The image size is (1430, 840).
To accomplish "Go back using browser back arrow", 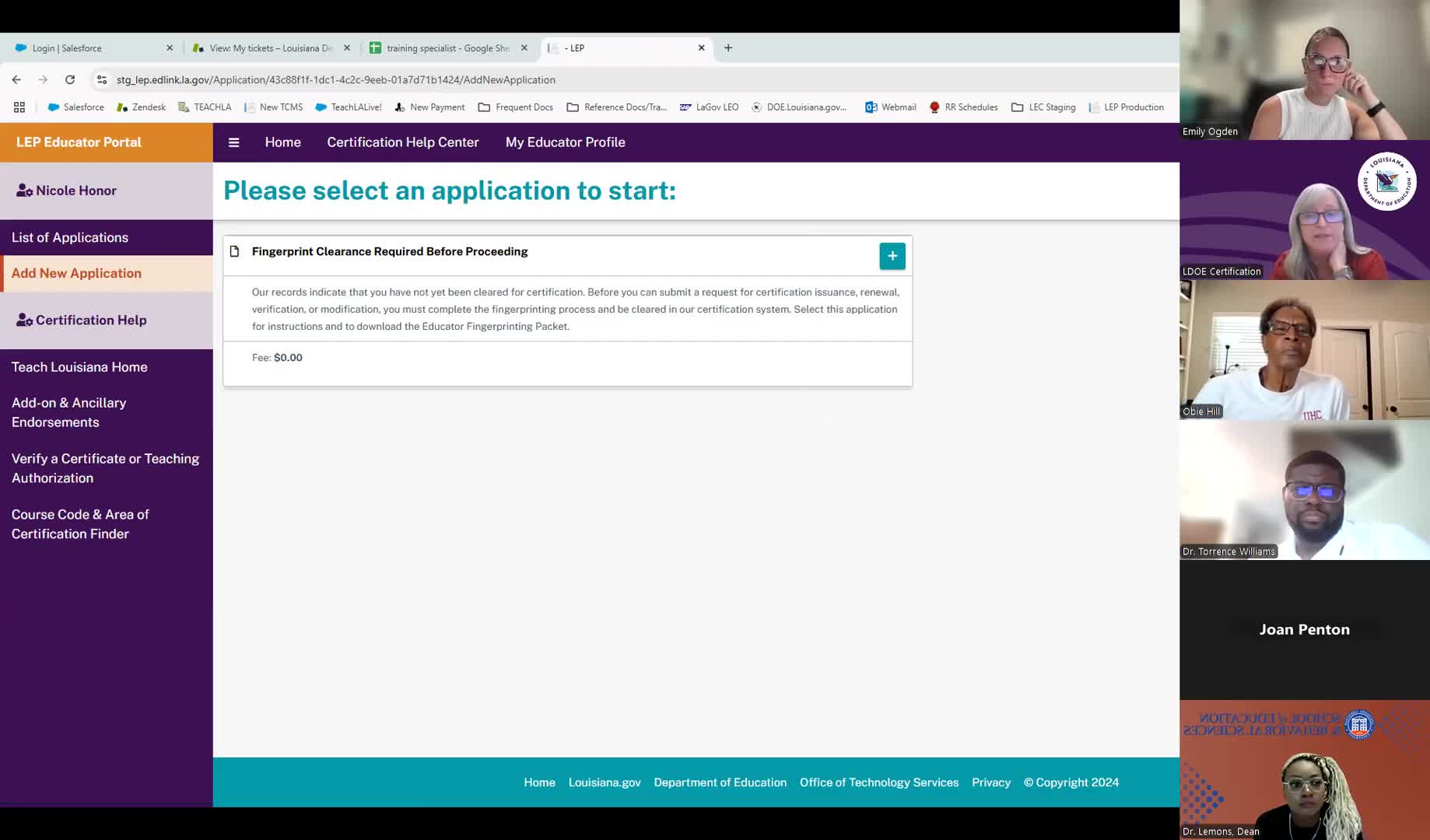I will (16, 79).
